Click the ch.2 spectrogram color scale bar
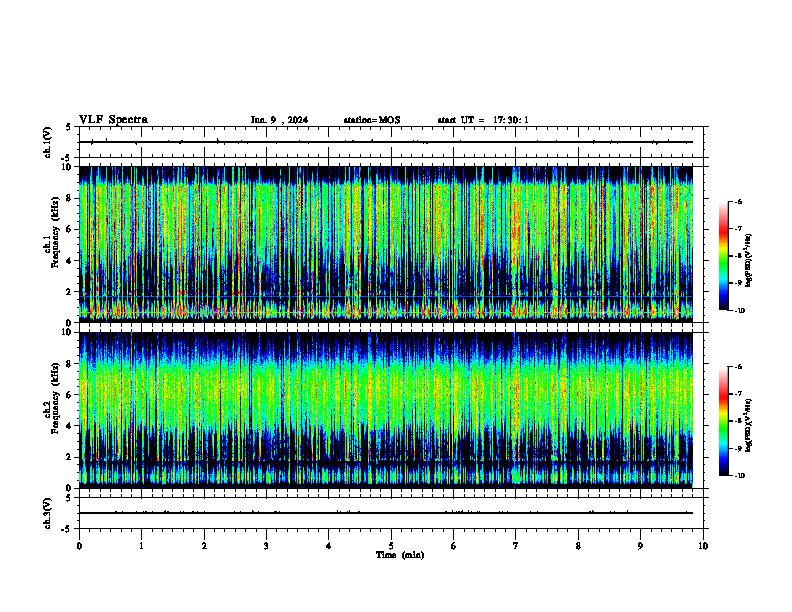This screenshot has height=612, width=792. coord(723,421)
